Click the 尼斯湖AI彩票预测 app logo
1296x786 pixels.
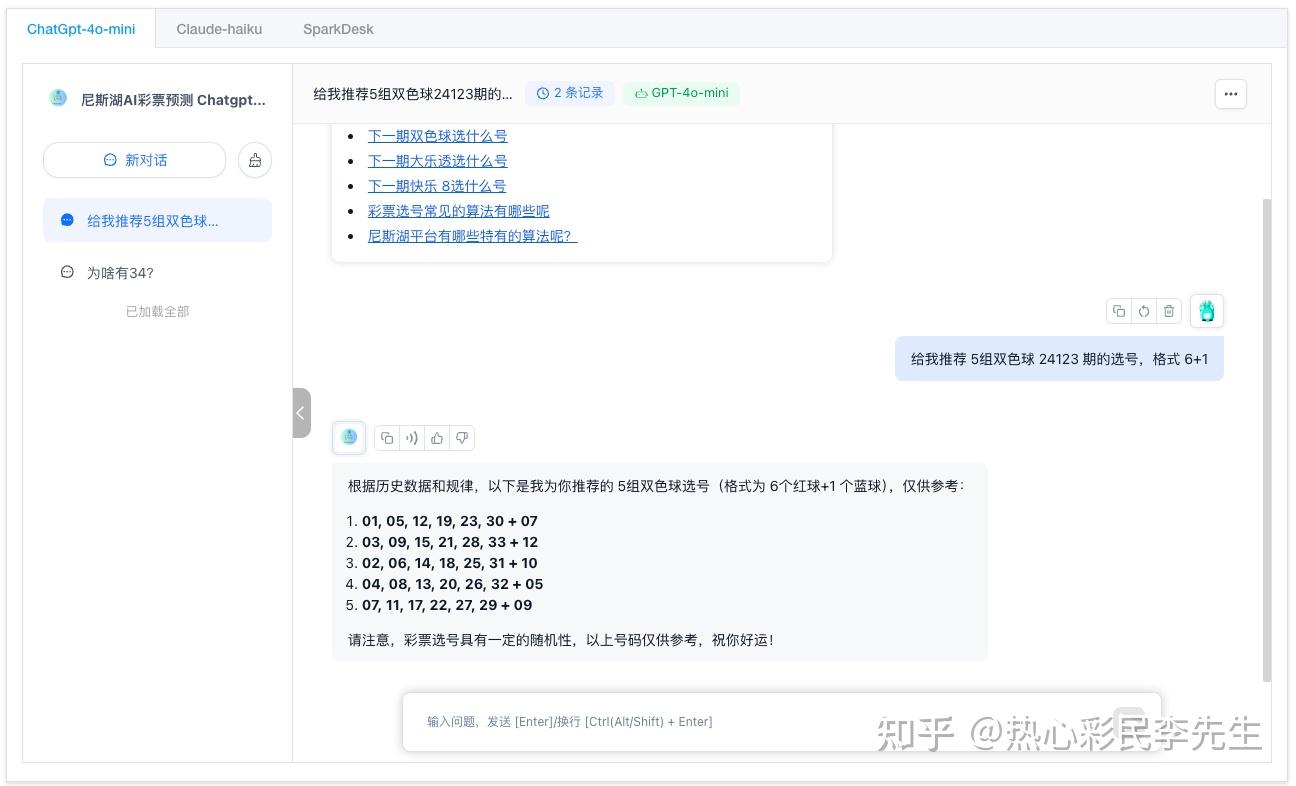coord(58,99)
